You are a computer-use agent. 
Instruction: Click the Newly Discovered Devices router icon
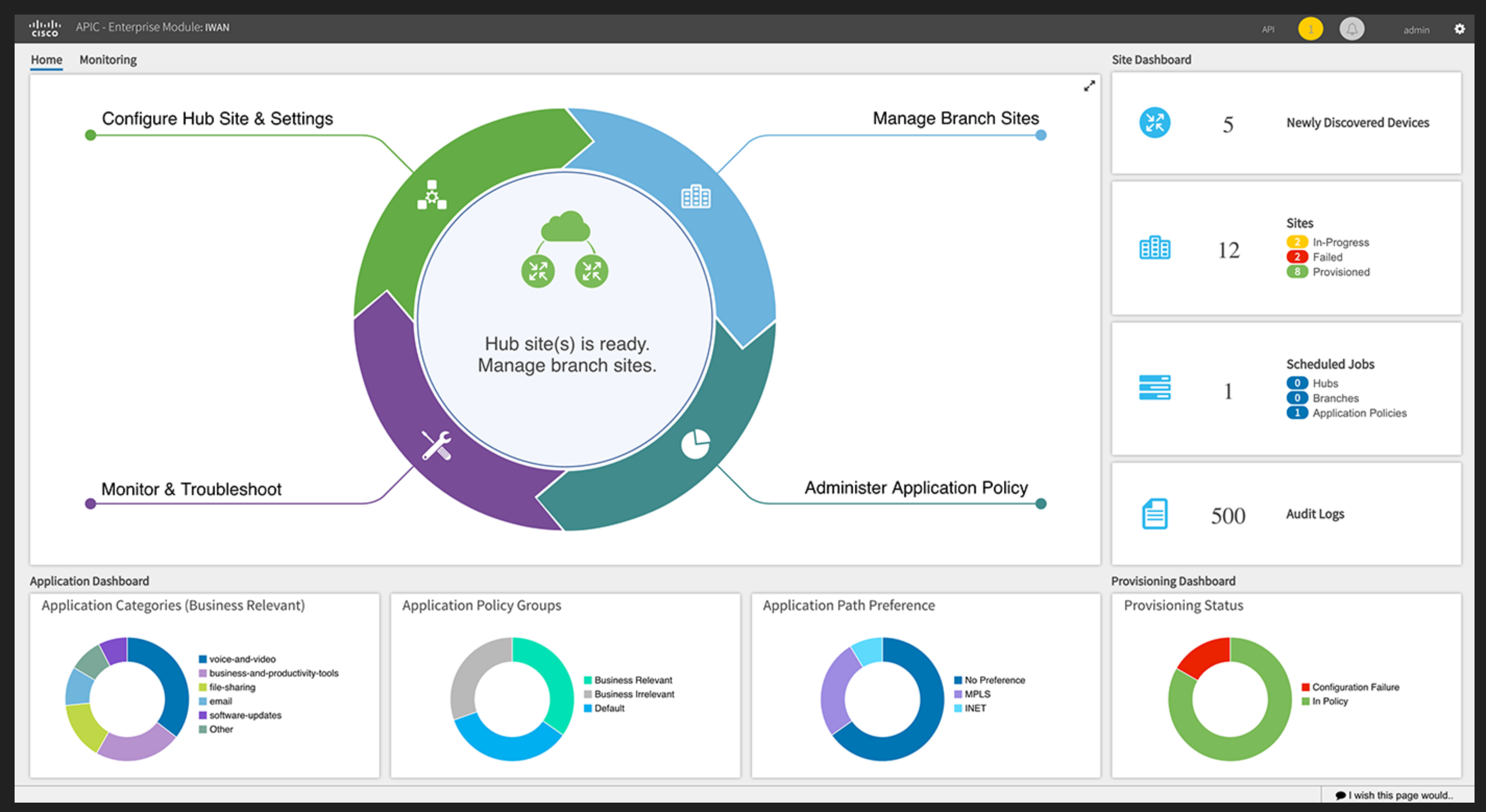click(x=1154, y=123)
